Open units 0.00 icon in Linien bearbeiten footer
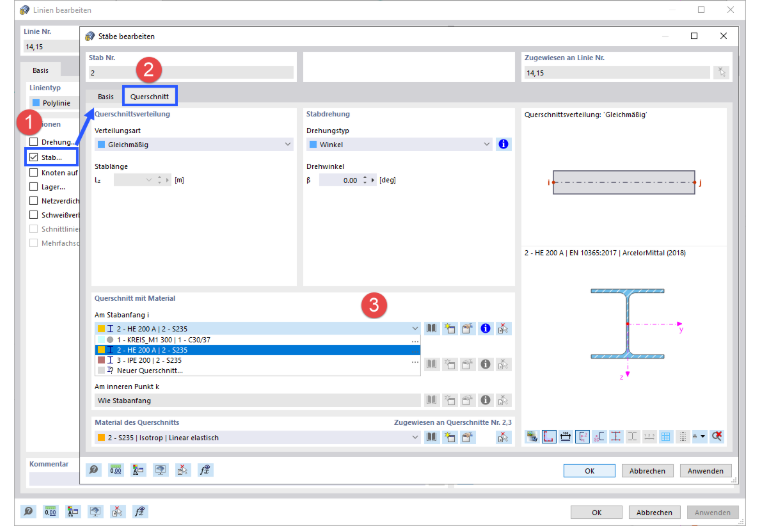Image resolution: width=760 pixels, height=526 pixels. (50, 511)
